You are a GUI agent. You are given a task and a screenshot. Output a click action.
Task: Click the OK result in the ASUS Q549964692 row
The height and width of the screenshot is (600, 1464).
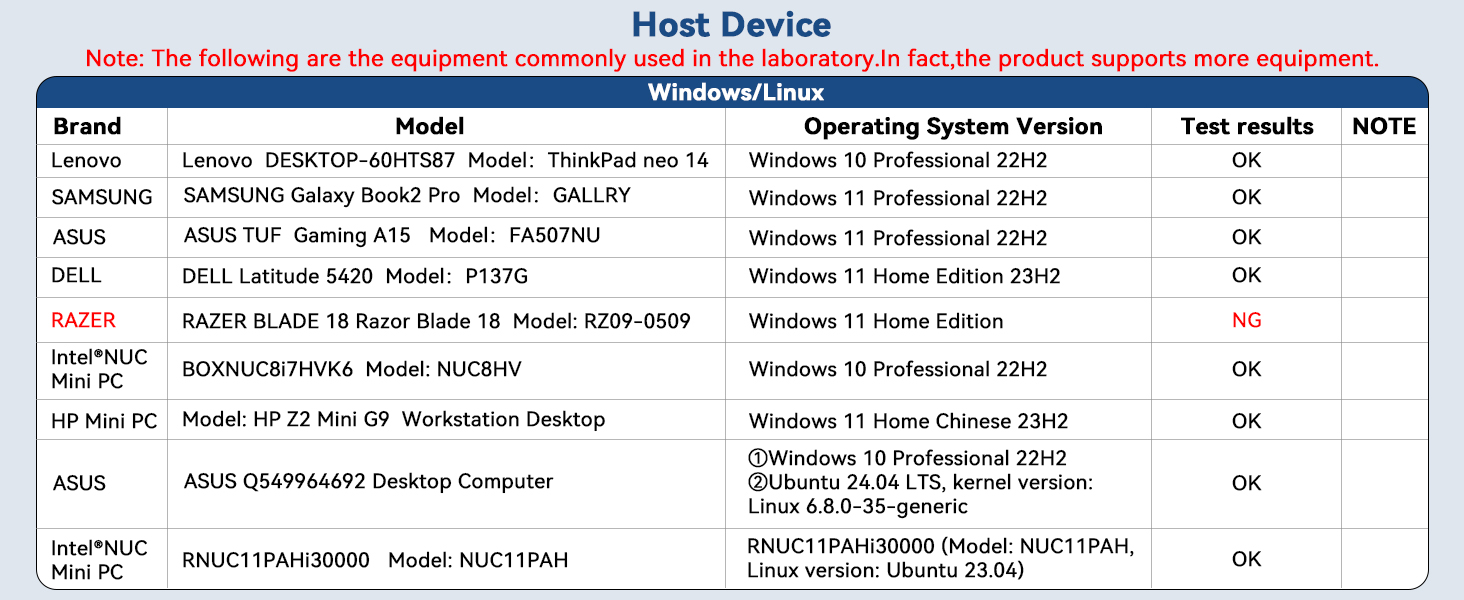pos(1247,483)
